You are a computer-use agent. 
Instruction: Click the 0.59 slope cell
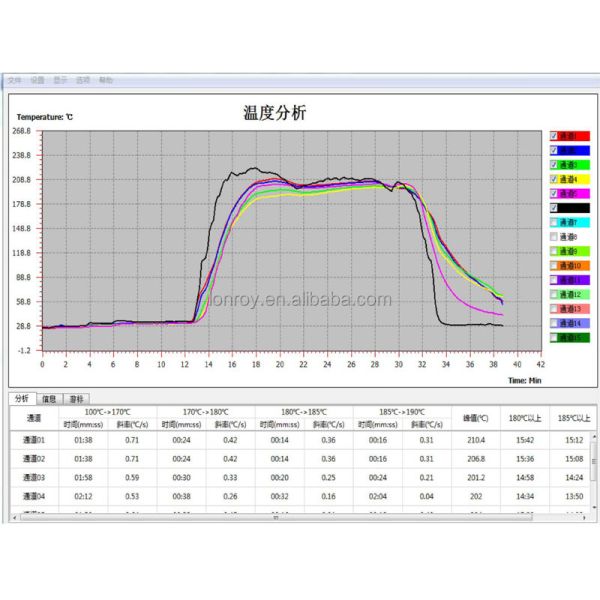point(132,478)
